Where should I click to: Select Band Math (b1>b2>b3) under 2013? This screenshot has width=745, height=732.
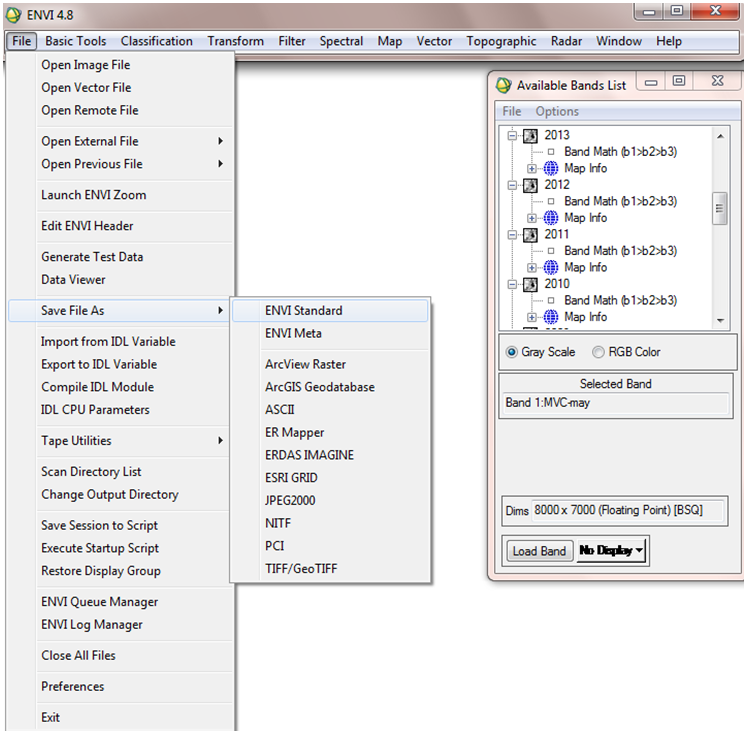621,152
